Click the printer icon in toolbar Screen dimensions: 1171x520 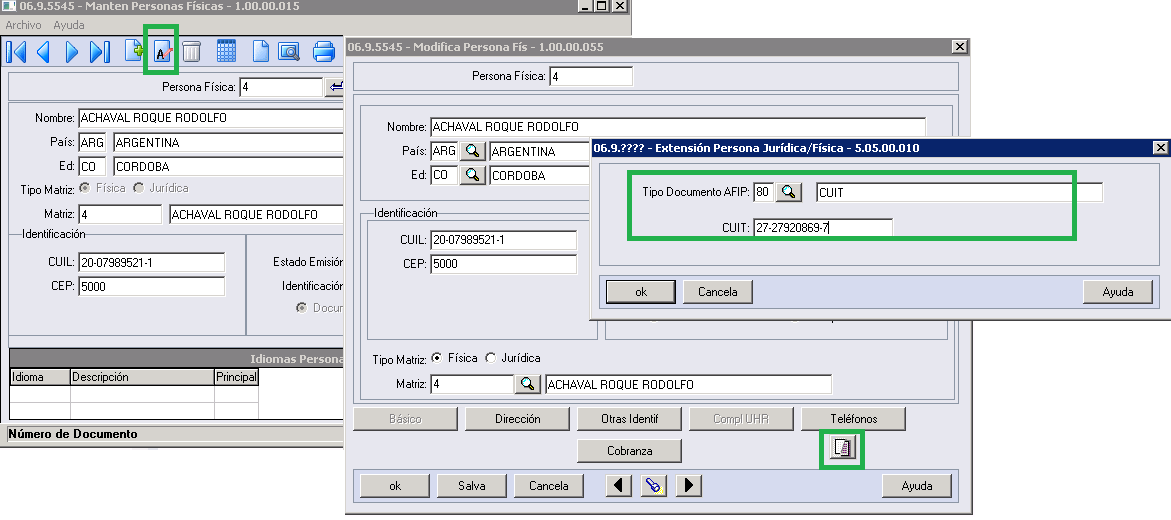324,52
